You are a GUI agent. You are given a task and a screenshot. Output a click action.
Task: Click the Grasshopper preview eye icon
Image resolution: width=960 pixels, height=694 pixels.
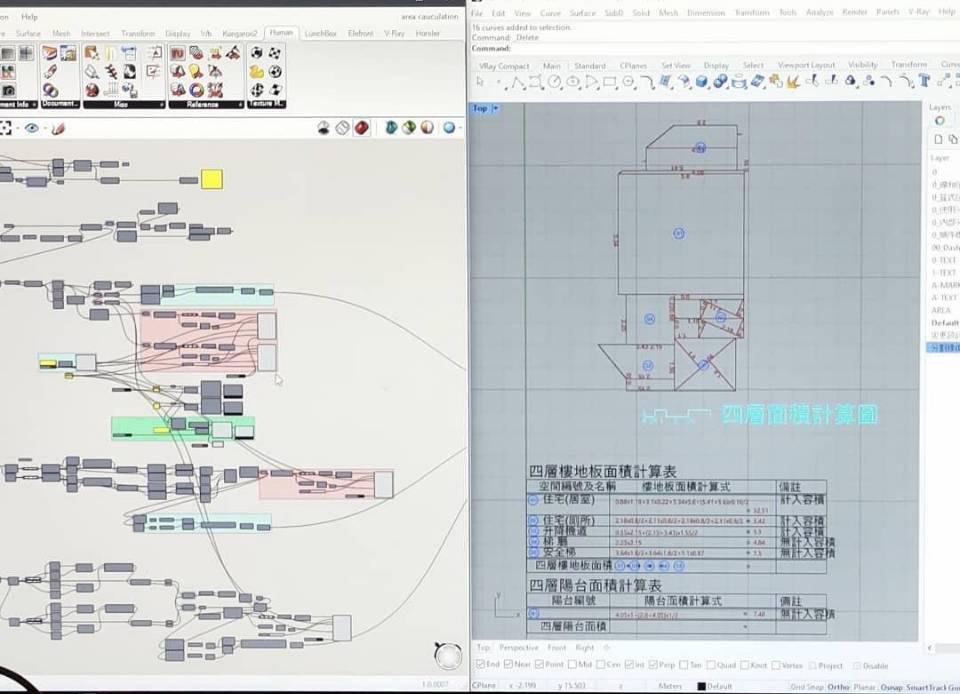point(31,128)
